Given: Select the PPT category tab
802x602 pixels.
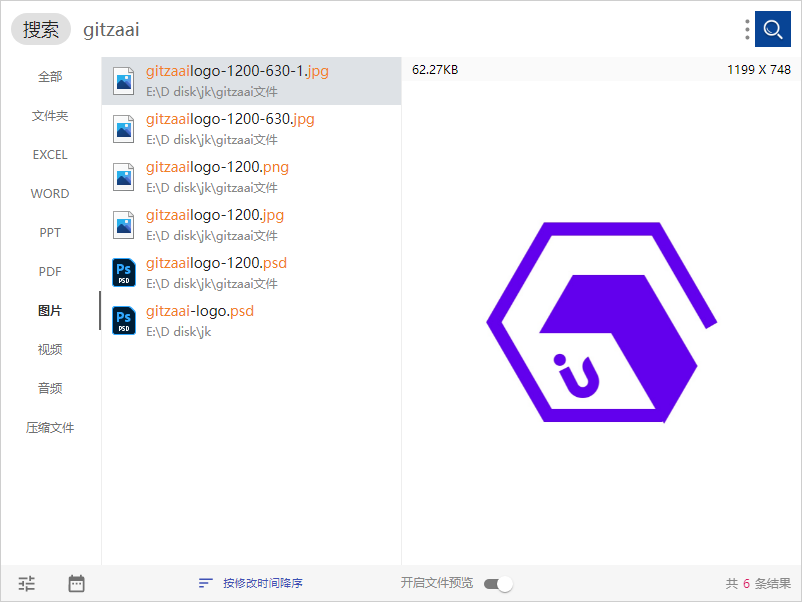Looking at the screenshot, I should tap(50, 233).
